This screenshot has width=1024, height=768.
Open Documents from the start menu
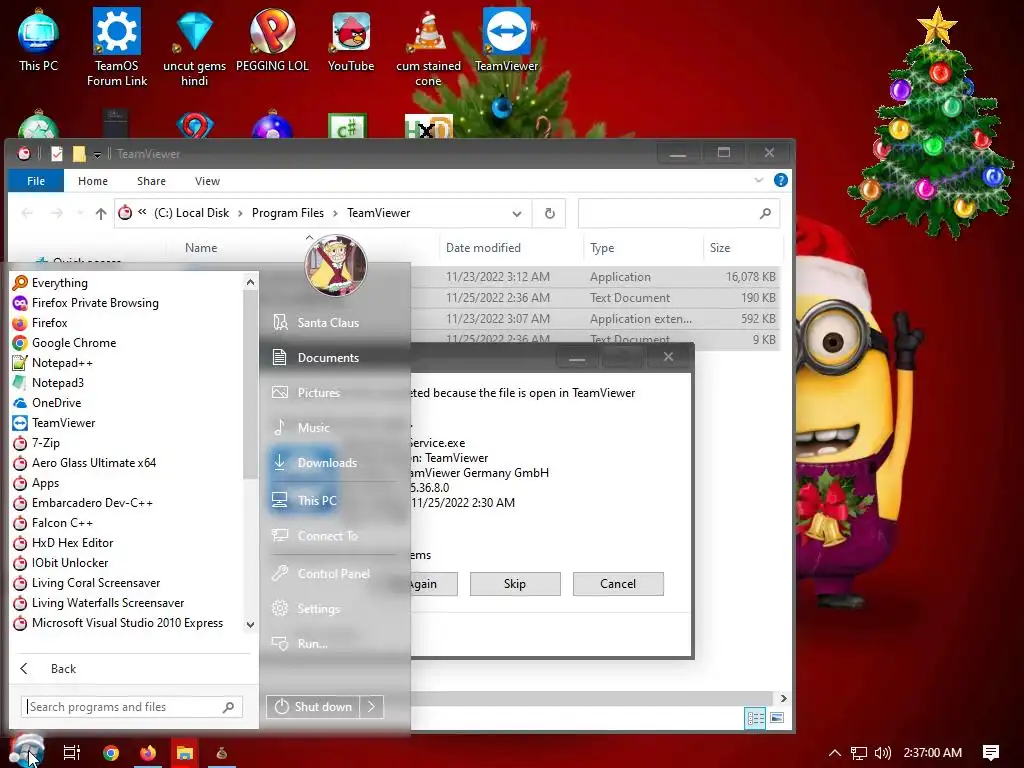pos(328,358)
